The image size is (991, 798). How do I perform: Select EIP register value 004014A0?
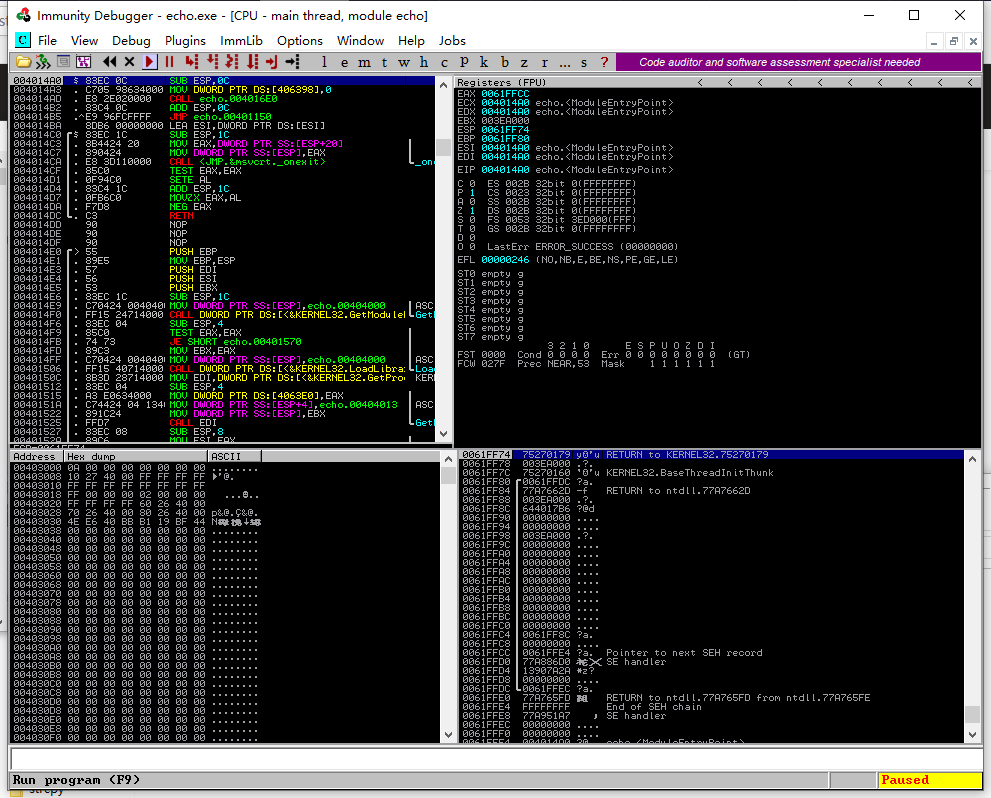(505, 169)
